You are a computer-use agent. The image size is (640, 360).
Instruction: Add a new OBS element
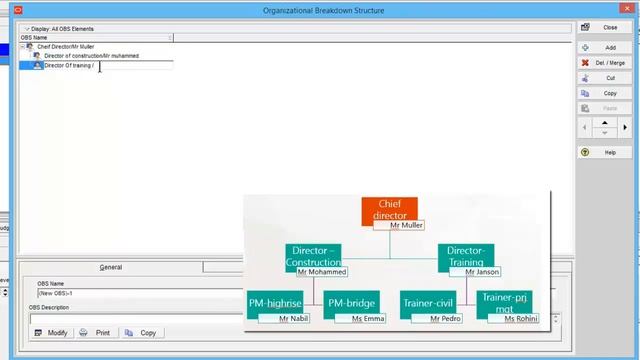click(x=604, y=48)
